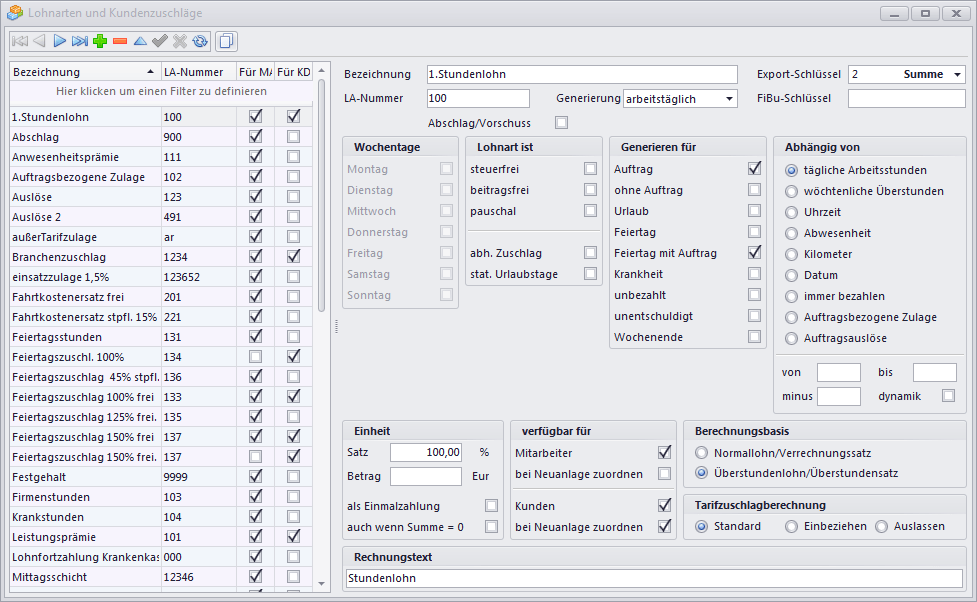Viewport: 977px width, 602px height.
Task: Click the filter definition row
Action: [161, 92]
